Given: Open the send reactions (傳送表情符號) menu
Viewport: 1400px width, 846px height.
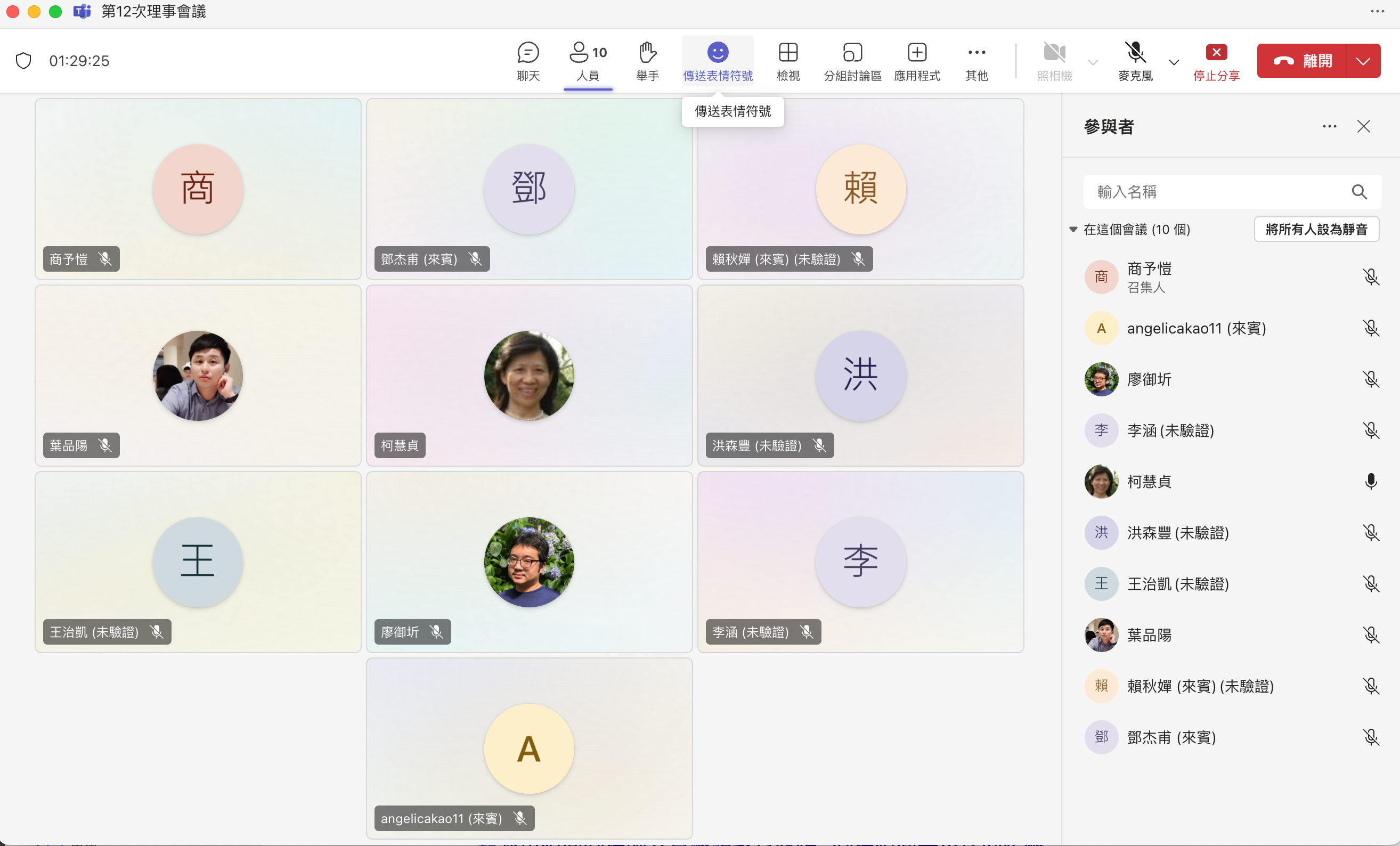Looking at the screenshot, I should (x=718, y=61).
